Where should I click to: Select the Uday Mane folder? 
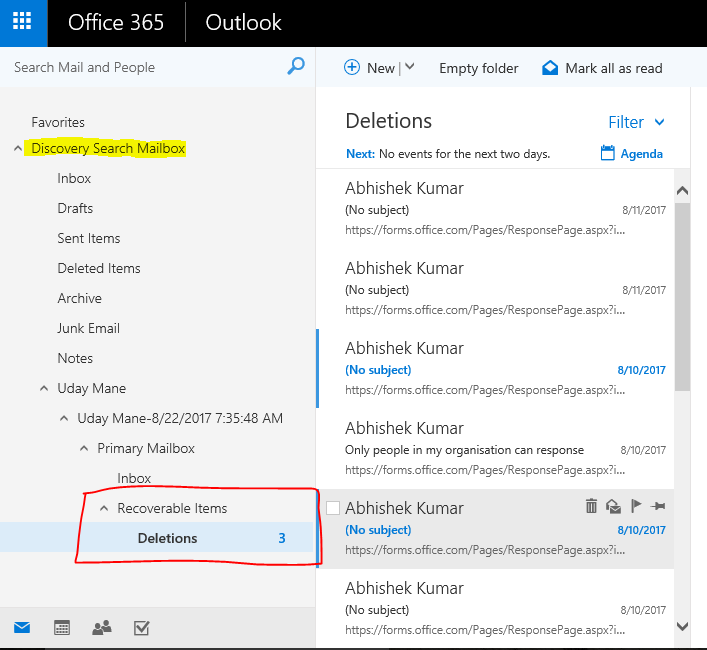92,388
